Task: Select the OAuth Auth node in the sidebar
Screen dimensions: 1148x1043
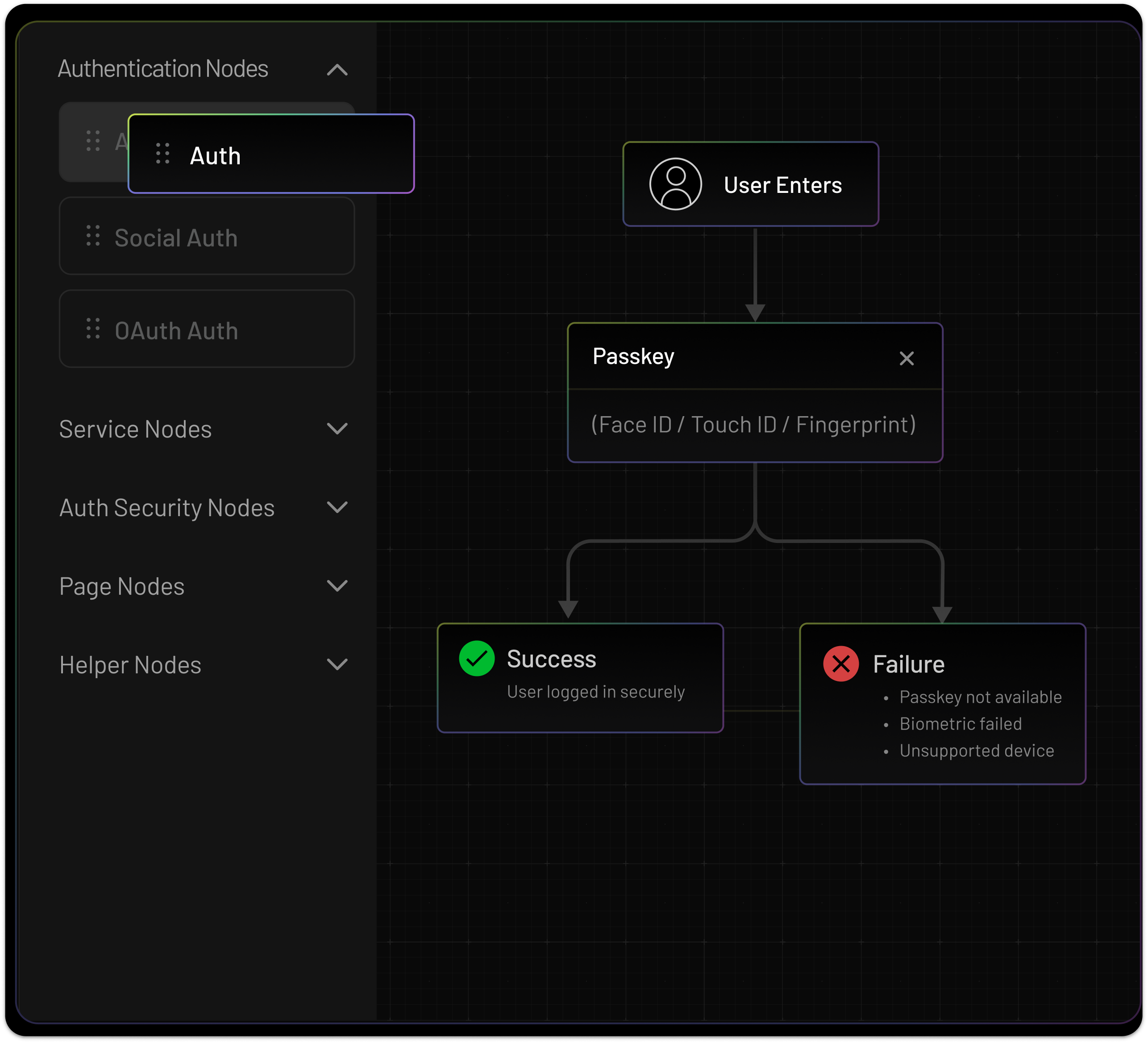Action: click(x=206, y=329)
